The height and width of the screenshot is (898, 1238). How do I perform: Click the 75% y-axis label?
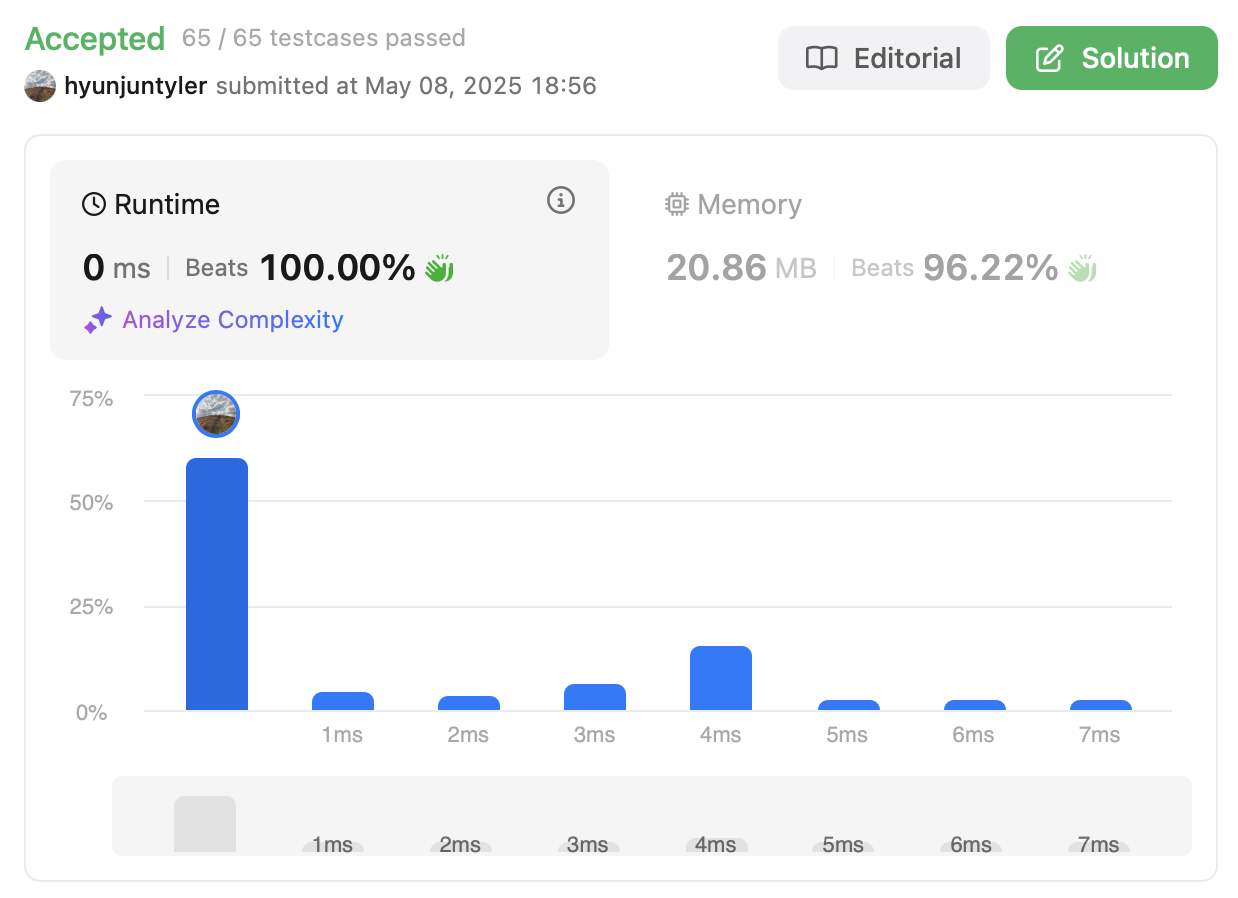point(91,398)
